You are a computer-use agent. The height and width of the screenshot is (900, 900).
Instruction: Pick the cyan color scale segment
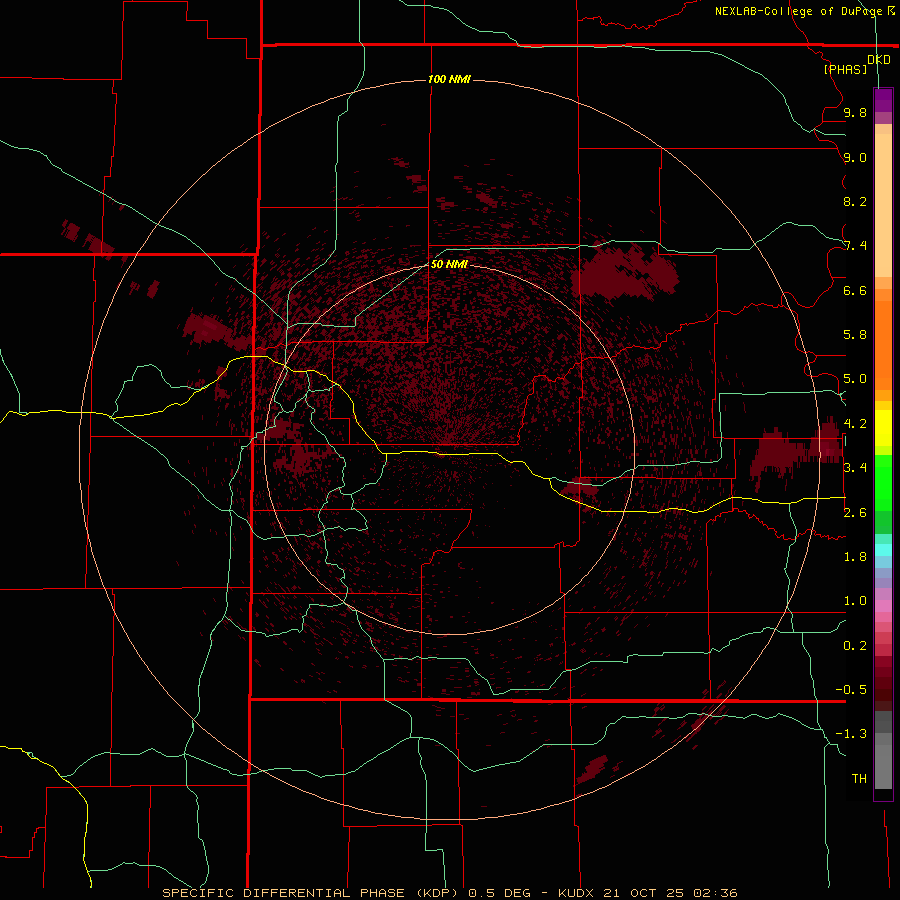(883, 550)
